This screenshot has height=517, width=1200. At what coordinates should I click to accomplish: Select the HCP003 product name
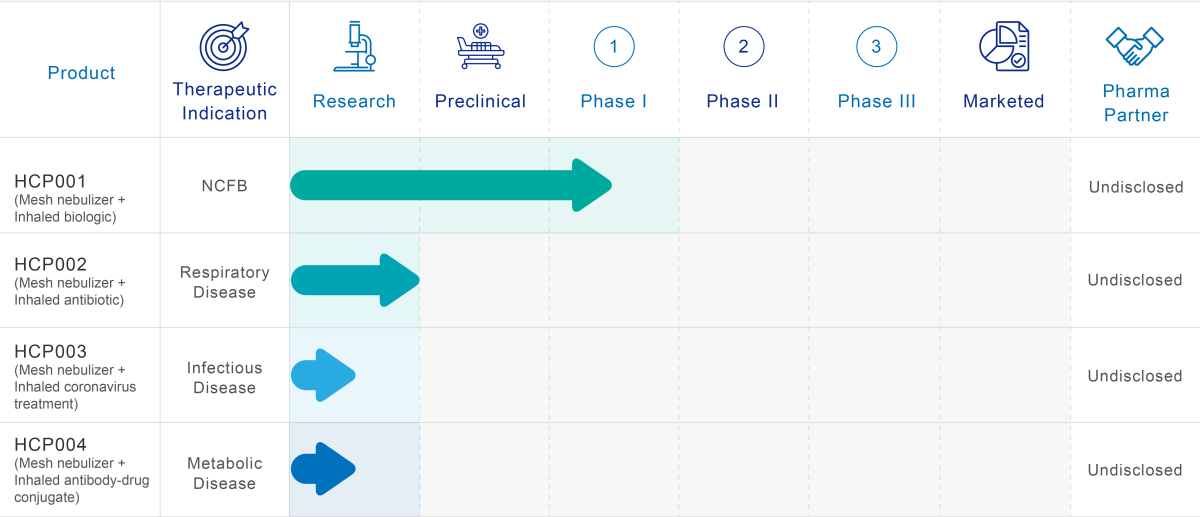(x=51, y=352)
